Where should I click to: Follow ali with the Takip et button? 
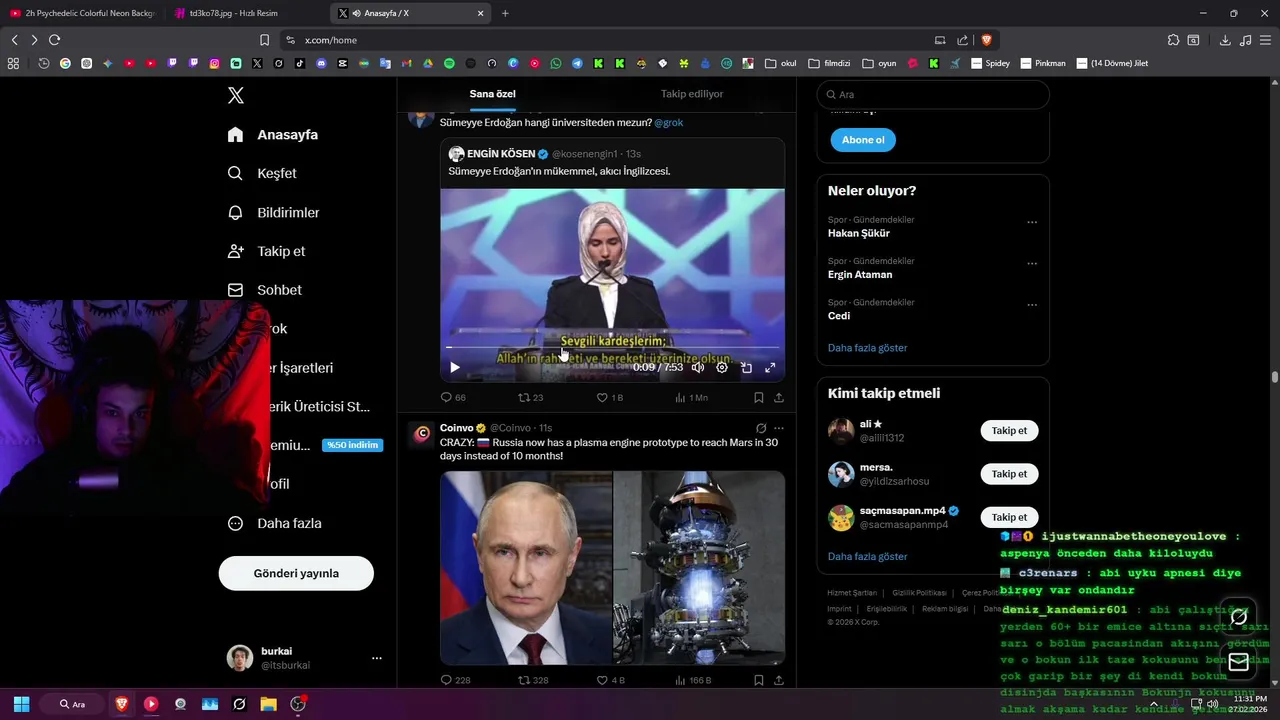(x=1009, y=431)
